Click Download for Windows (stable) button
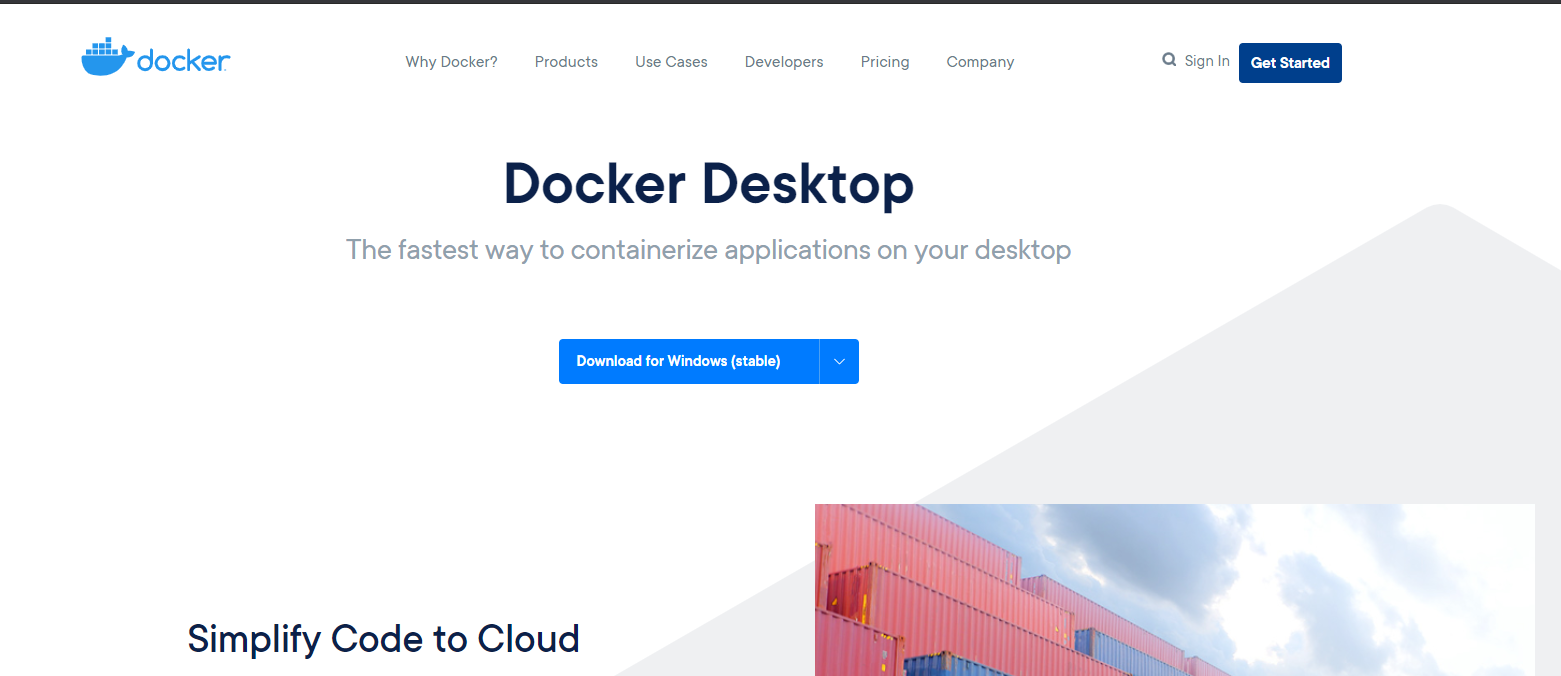Viewport: 1561px width, 676px height. coord(689,361)
